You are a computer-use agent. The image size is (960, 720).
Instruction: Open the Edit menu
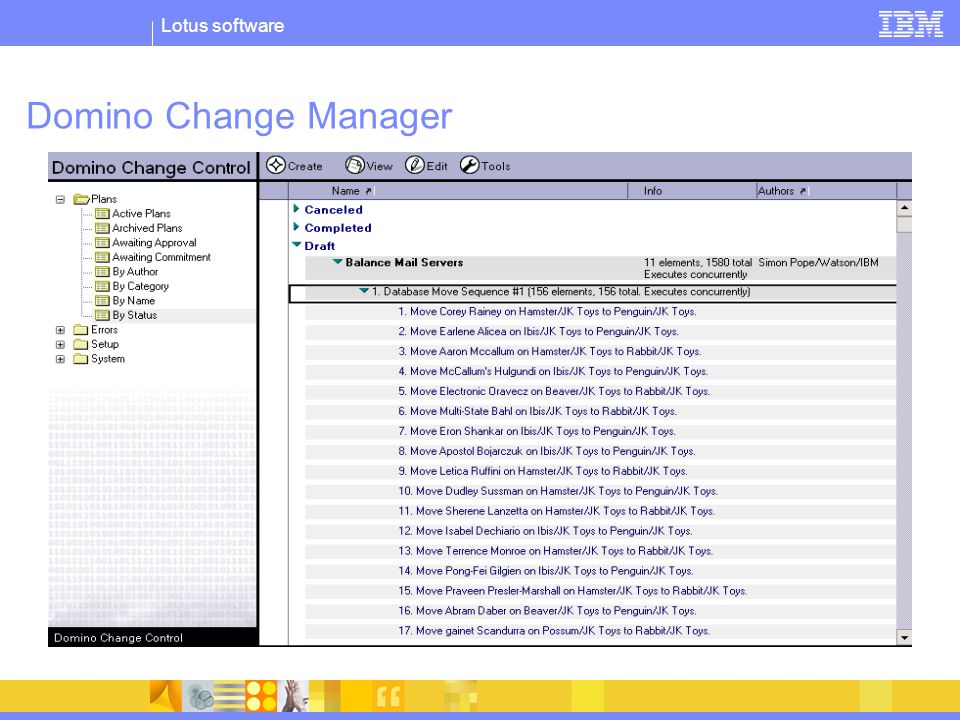[x=426, y=165]
